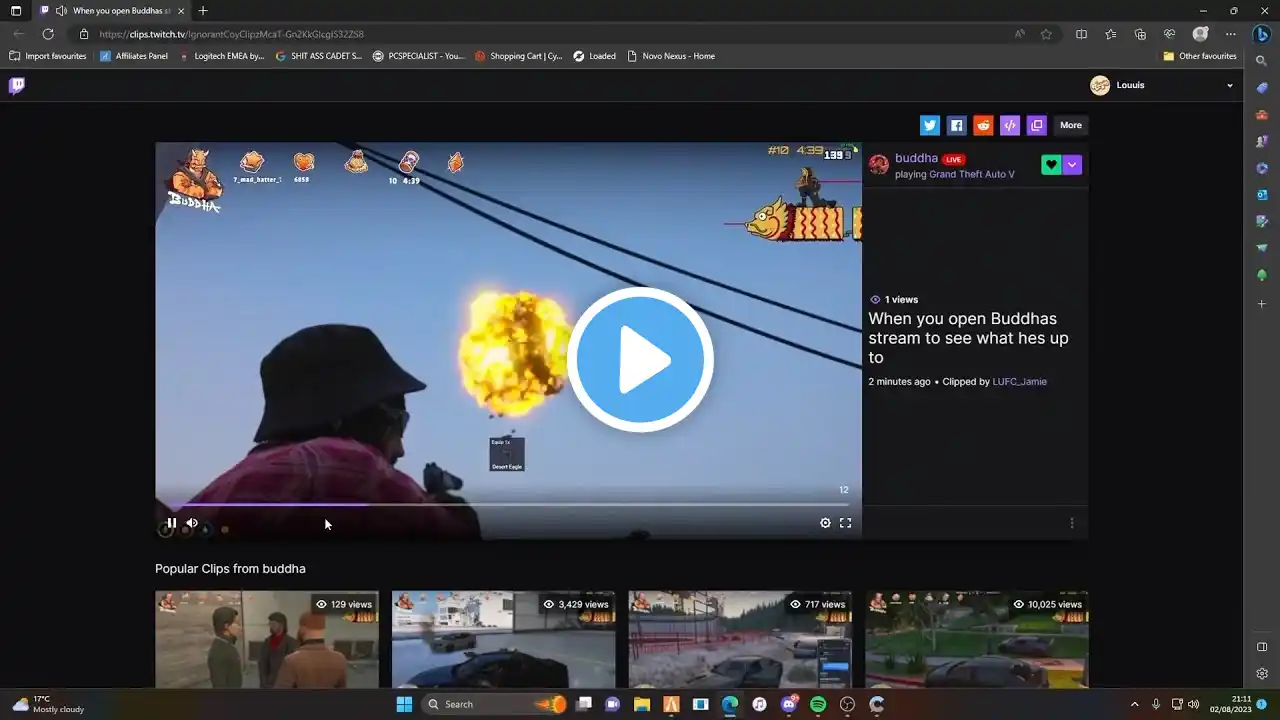Play the clip with the big play button

(x=640, y=360)
